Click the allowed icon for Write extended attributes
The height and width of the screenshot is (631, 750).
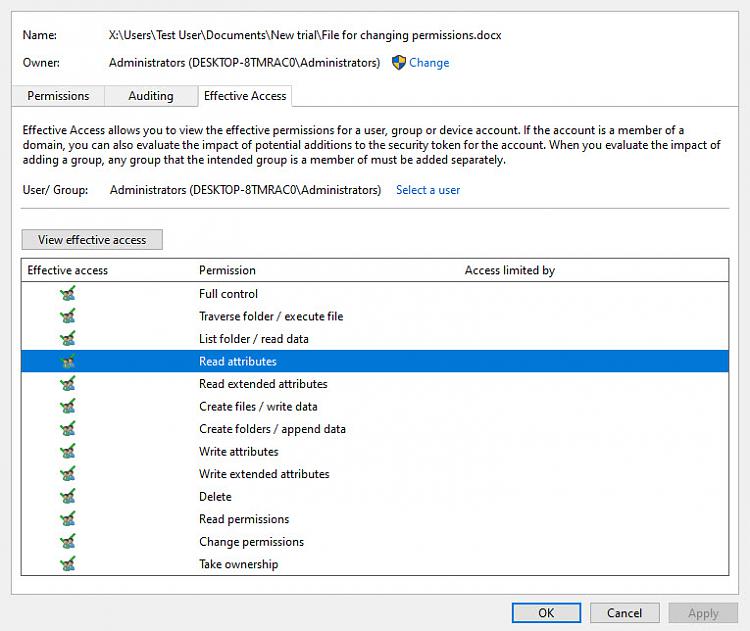68,474
